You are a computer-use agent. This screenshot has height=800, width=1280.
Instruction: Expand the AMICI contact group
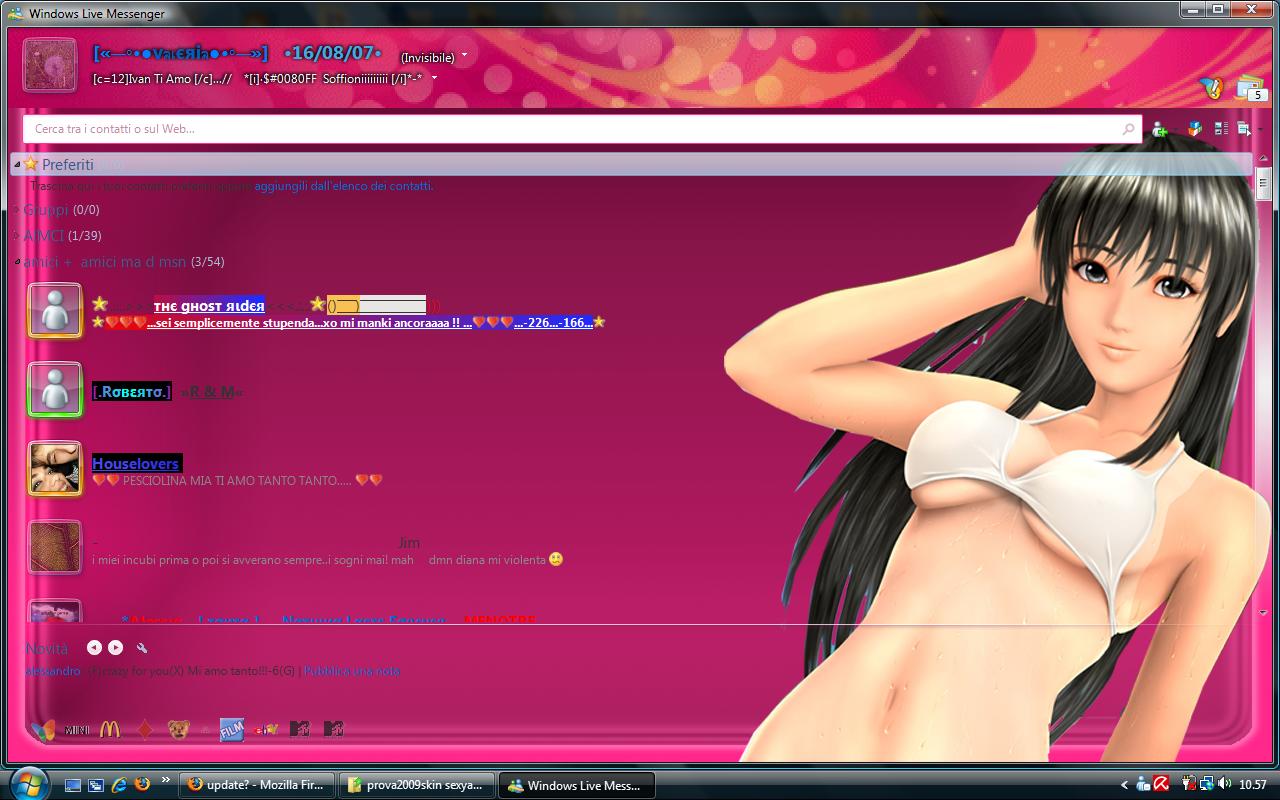43,236
